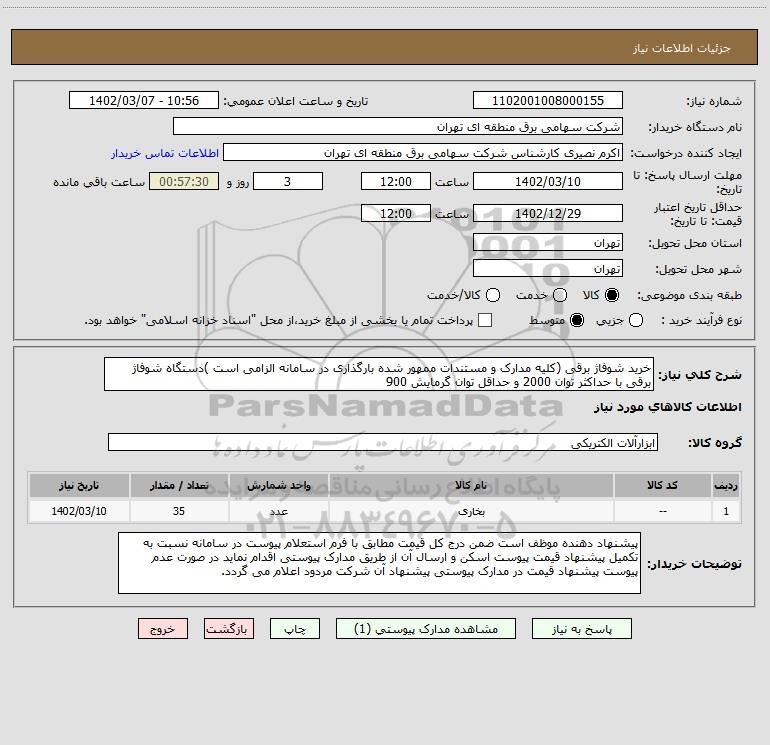Click the جزئیات اطلاعات نیاز page title
The width and height of the screenshot is (770, 745).
tap(682, 48)
